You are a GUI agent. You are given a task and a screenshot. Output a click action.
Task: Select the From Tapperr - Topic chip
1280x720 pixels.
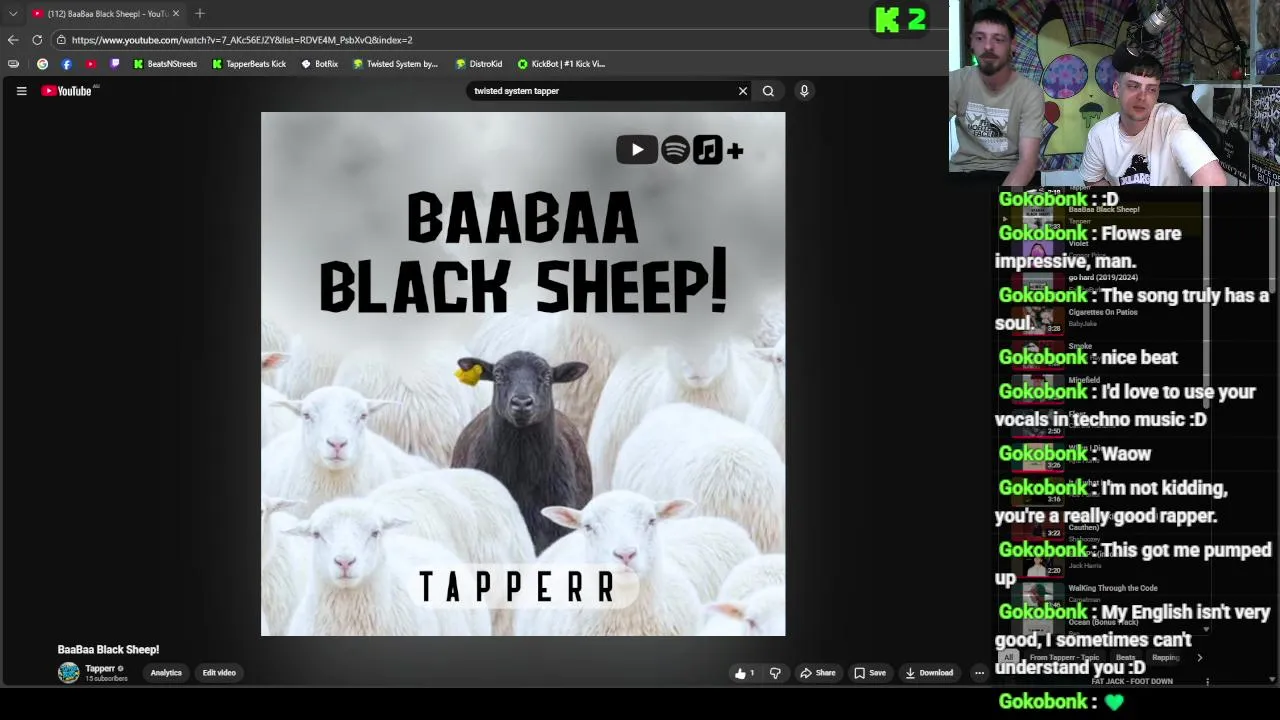tap(1065, 657)
